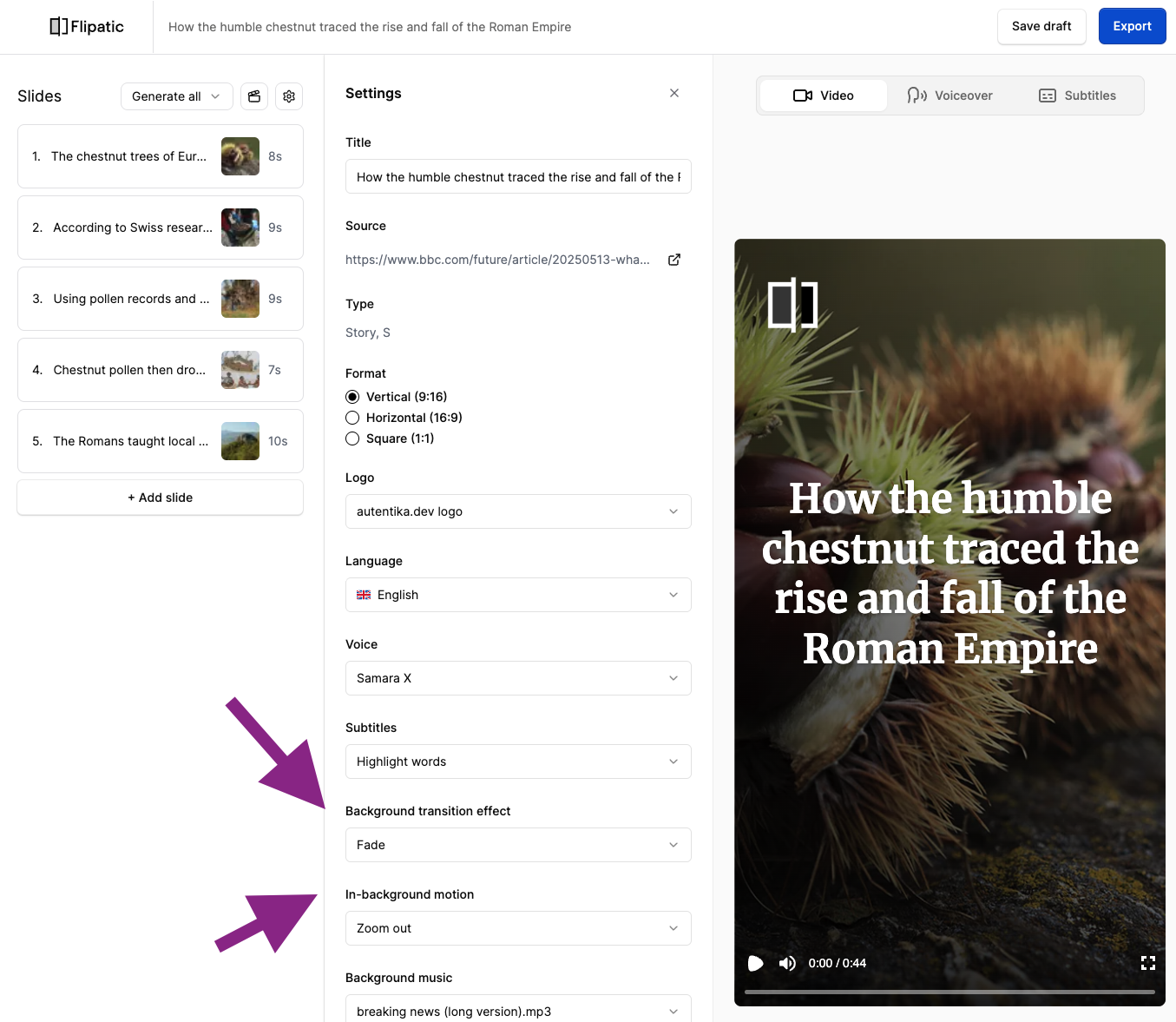Select slide 1 The chestnut trees

pyautogui.click(x=161, y=156)
